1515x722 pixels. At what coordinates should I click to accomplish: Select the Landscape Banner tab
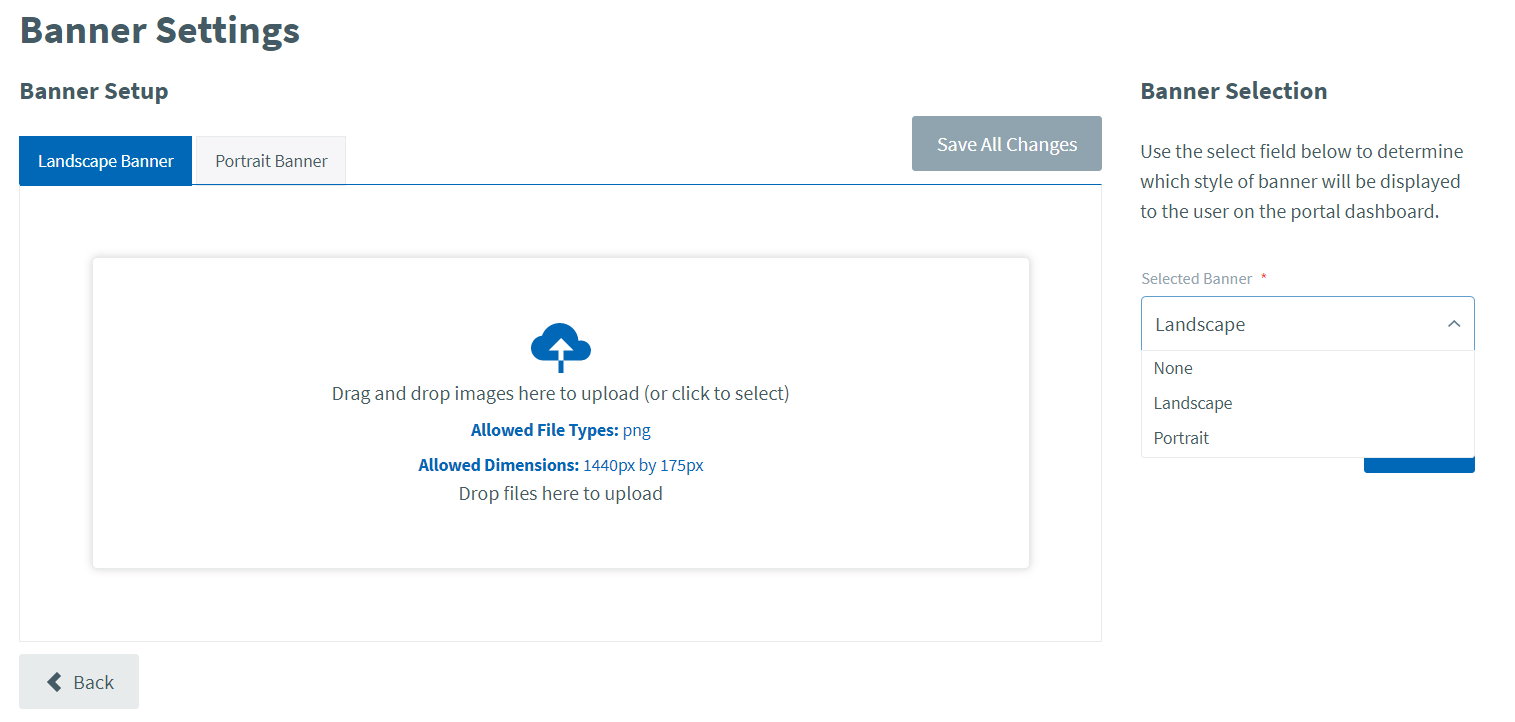(106, 161)
